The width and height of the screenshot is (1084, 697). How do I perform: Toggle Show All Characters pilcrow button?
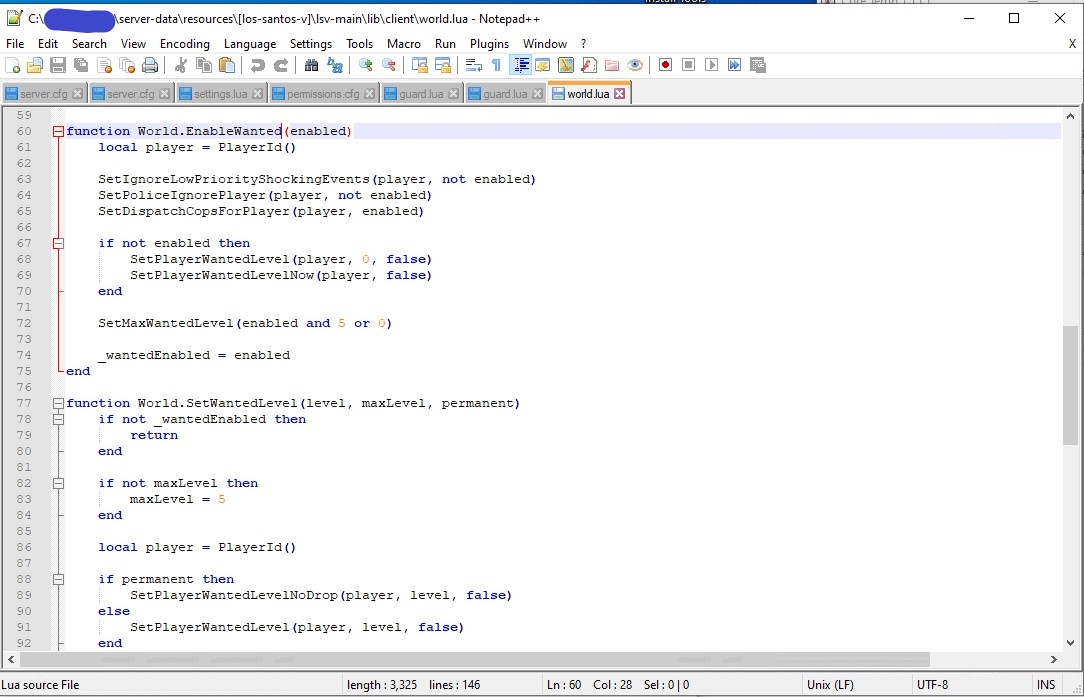coord(496,66)
